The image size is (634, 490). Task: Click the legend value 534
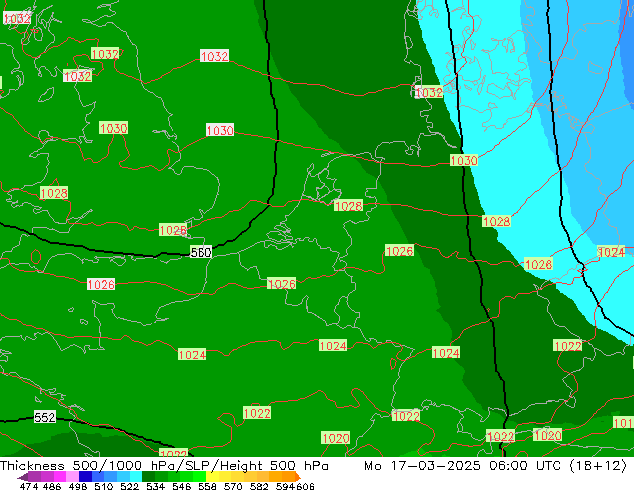click(156, 486)
